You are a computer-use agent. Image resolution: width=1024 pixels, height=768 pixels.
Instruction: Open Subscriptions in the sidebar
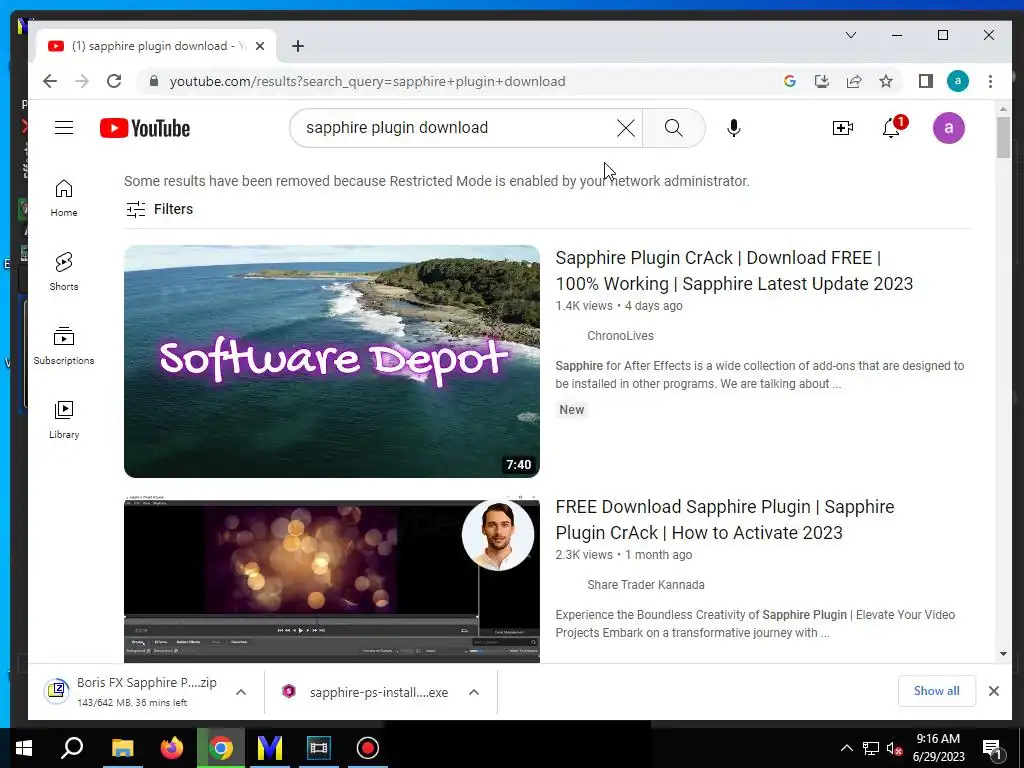tap(64, 345)
